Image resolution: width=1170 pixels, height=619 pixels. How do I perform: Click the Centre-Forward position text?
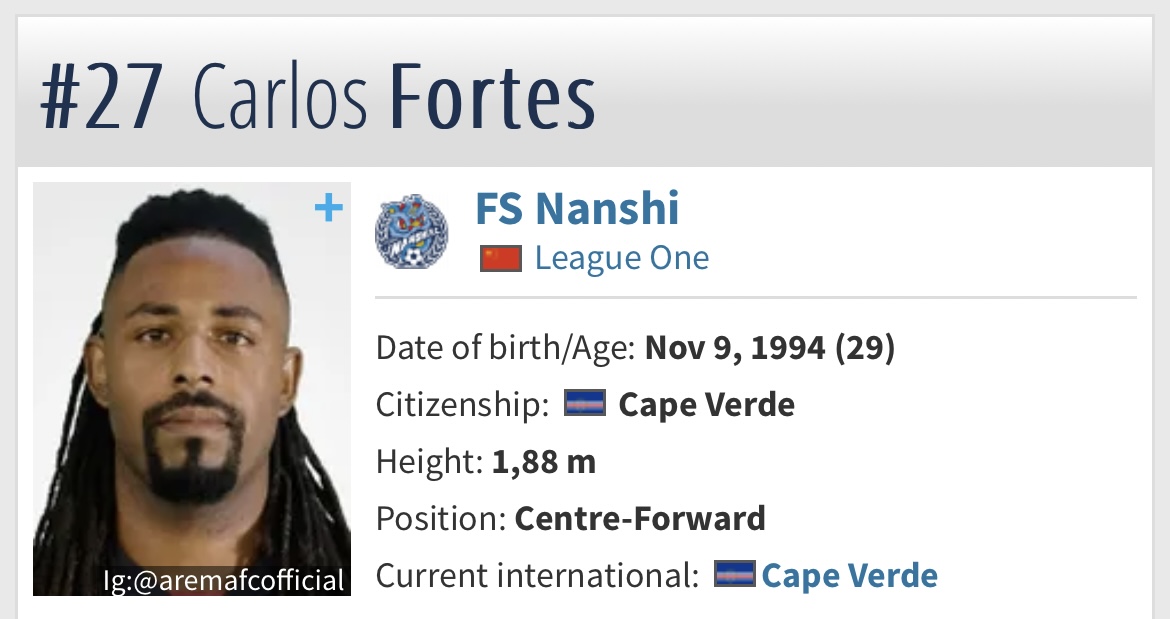point(640,518)
